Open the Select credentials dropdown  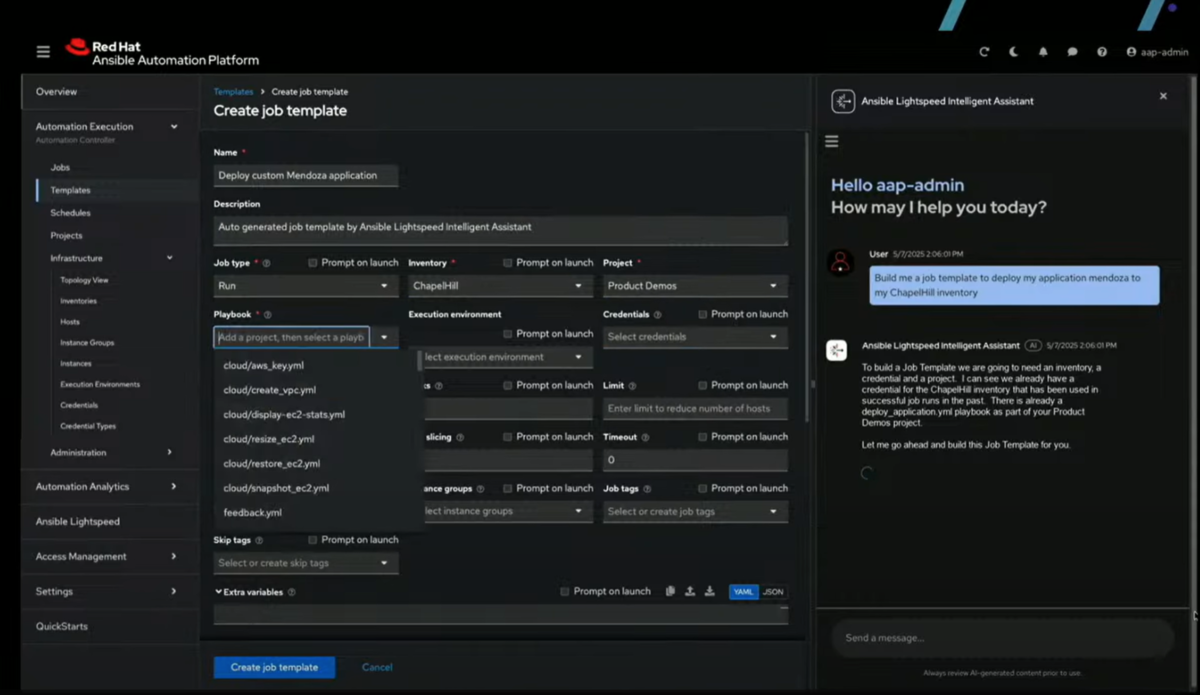pyautogui.click(x=695, y=337)
